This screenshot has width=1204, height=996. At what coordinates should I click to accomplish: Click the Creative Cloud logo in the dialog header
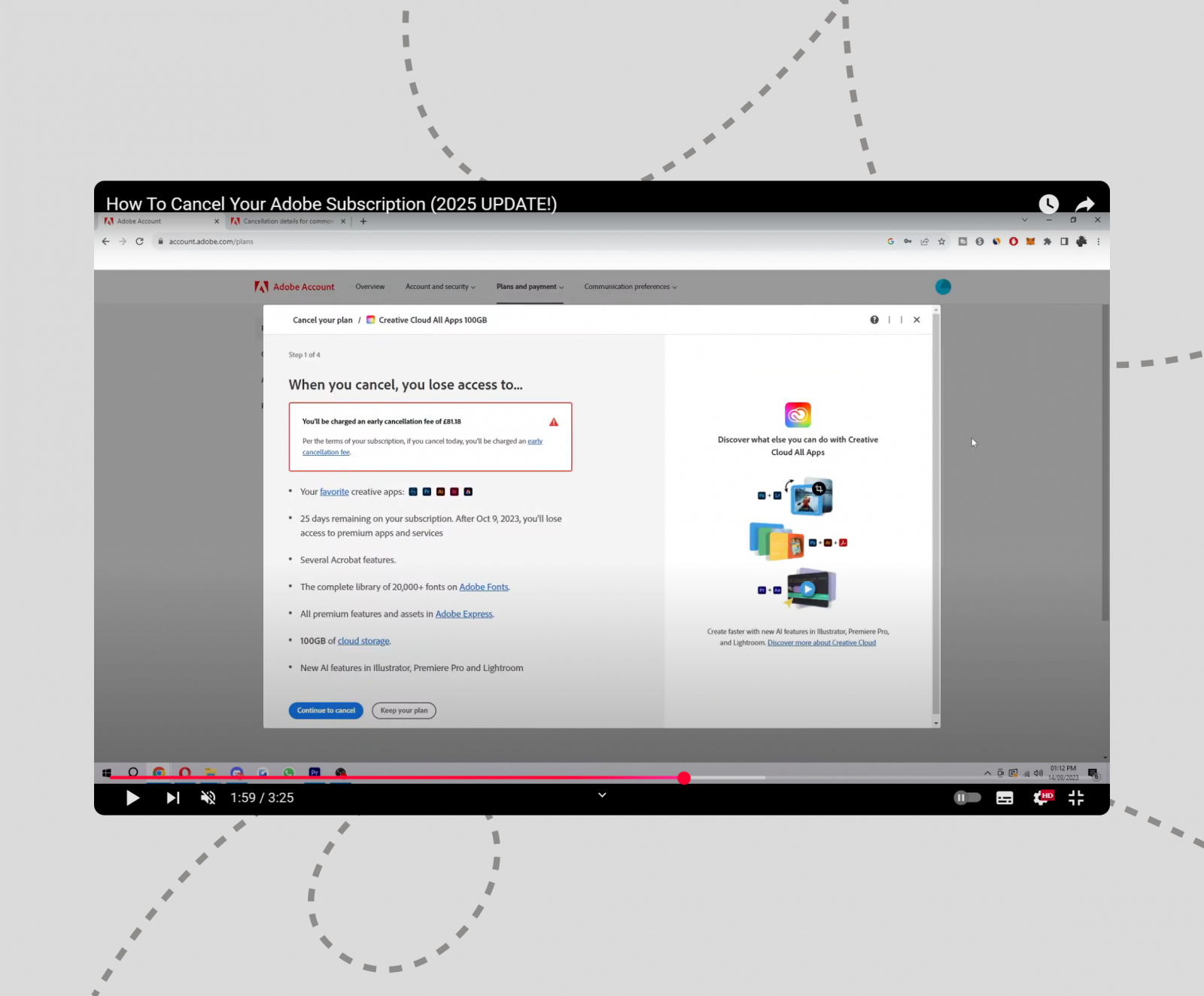pos(369,319)
